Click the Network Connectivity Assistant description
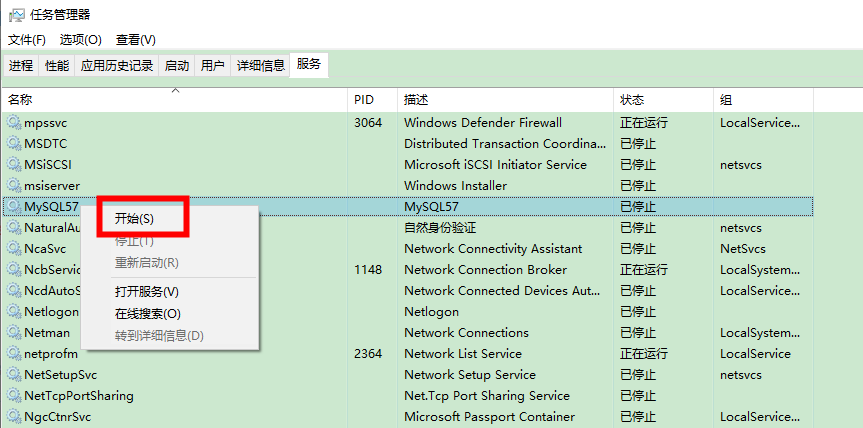Image resolution: width=863 pixels, height=428 pixels. tap(493, 249)
